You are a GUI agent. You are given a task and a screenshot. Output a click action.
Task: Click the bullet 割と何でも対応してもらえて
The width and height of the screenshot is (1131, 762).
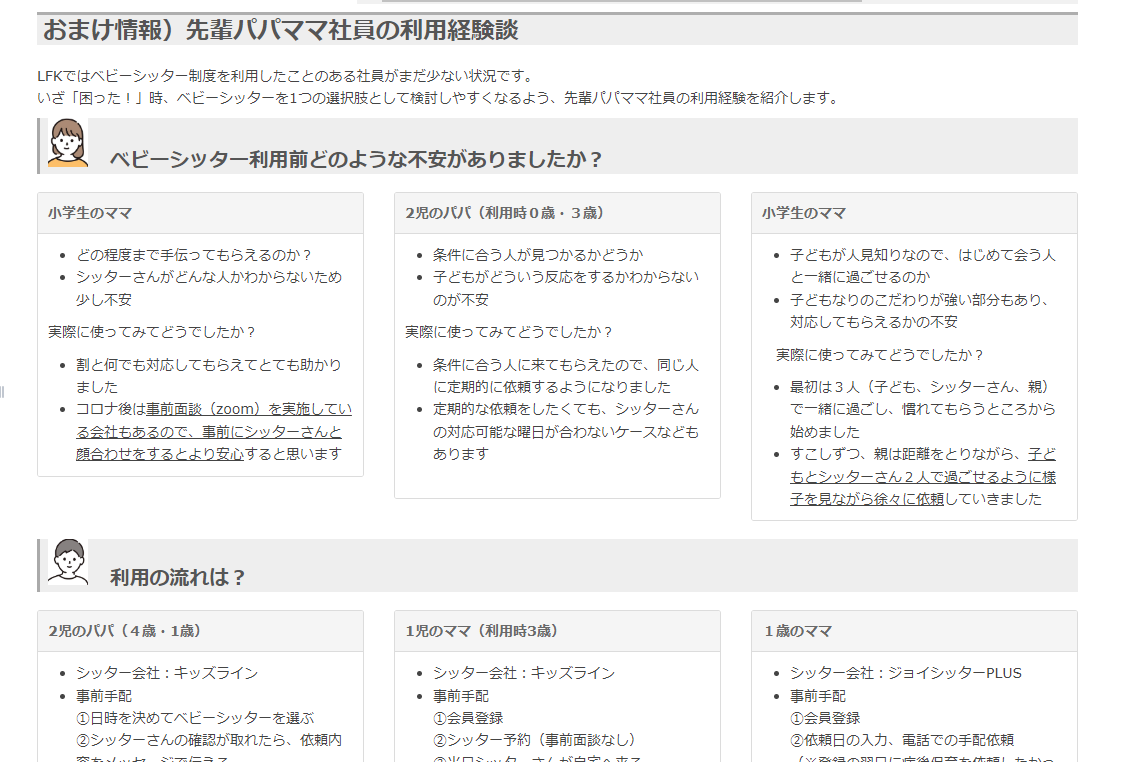pos(209,376)
